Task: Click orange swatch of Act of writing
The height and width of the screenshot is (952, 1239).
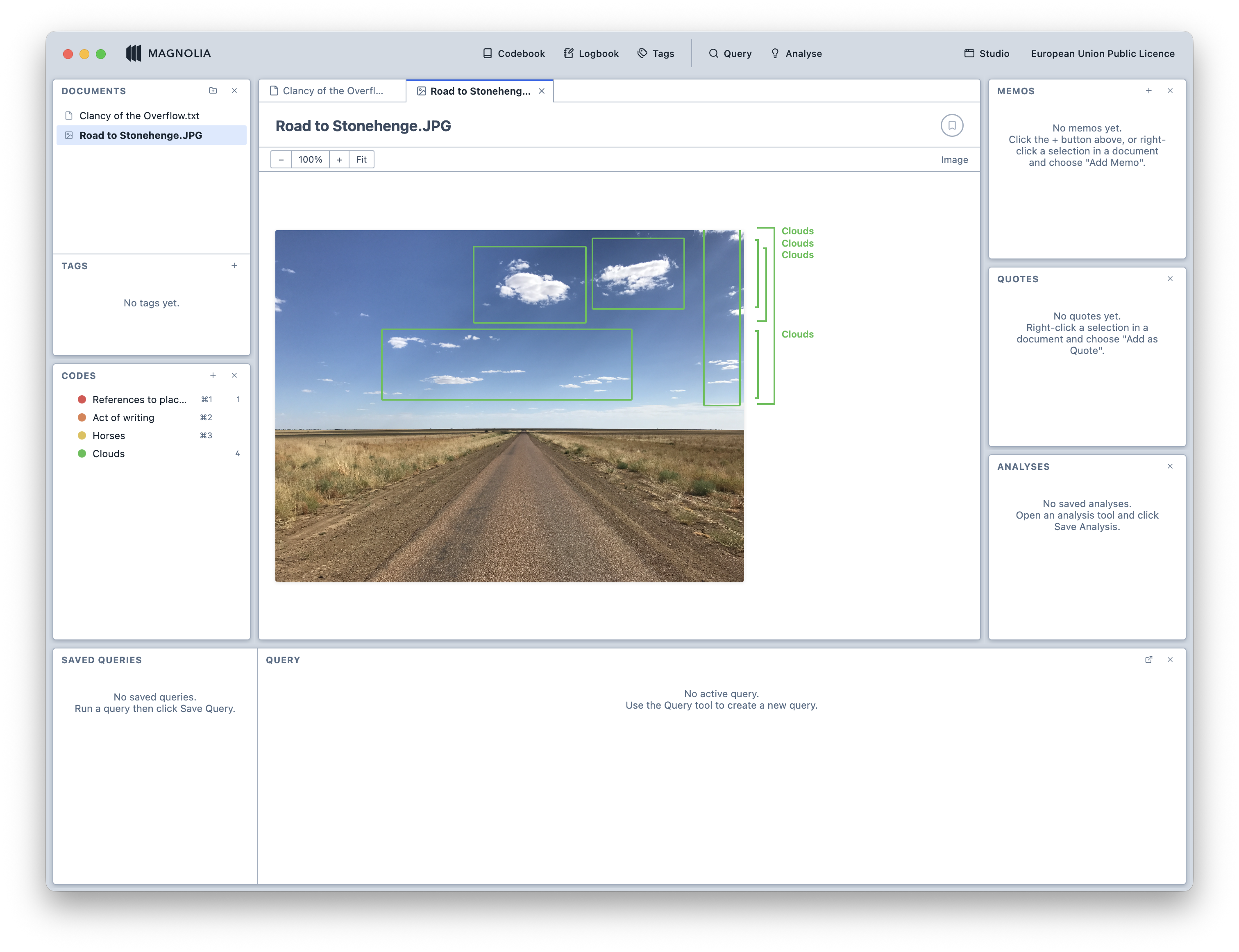Action: tap(82, 418)
